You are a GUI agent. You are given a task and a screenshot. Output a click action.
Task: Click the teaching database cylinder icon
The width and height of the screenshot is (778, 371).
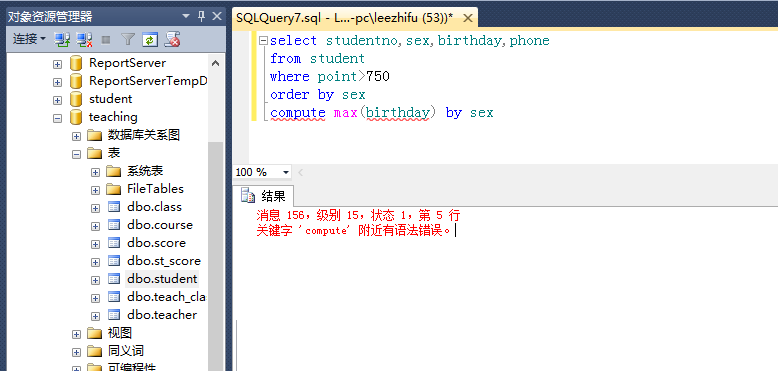(x=75, y=117)
